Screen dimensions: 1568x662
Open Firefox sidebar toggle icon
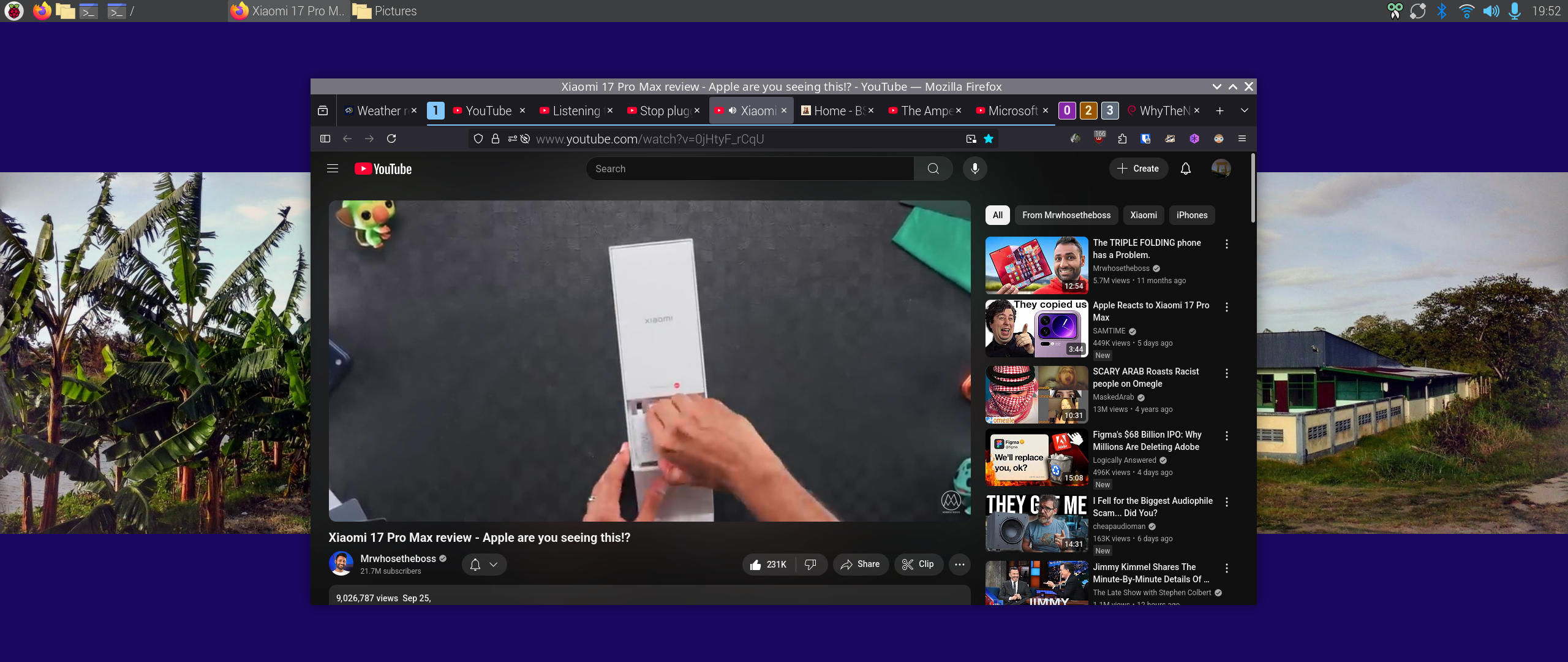pyautogui.click(x=325, y=139)
